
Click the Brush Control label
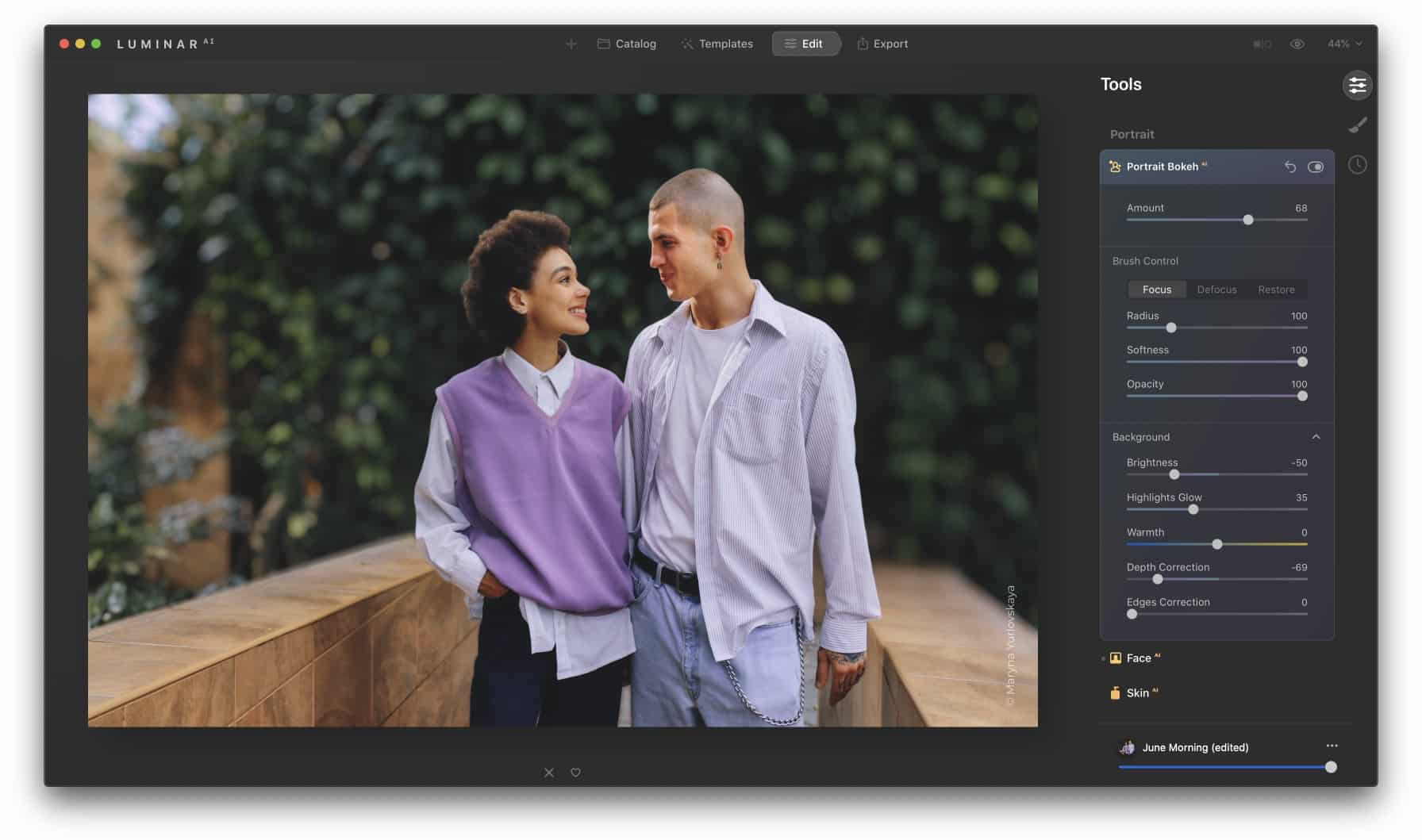(1145, 261)
